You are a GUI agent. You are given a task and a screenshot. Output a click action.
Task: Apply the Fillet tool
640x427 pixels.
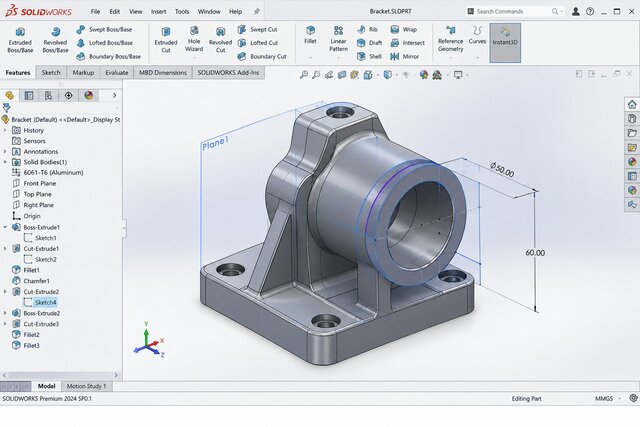(310, 36)
